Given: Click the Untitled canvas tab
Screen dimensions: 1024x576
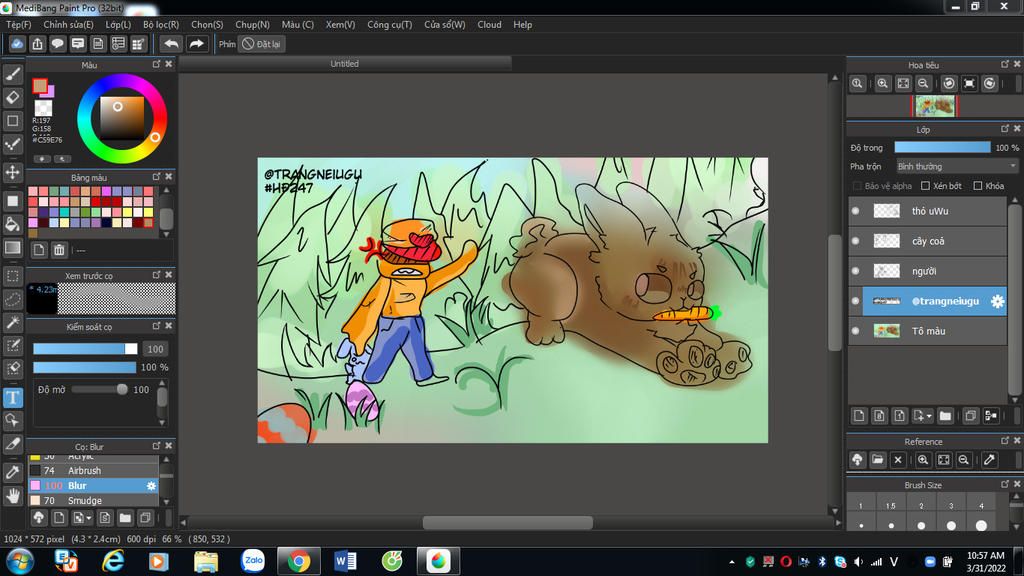Looking at the screenshot, I should point(344,63).
